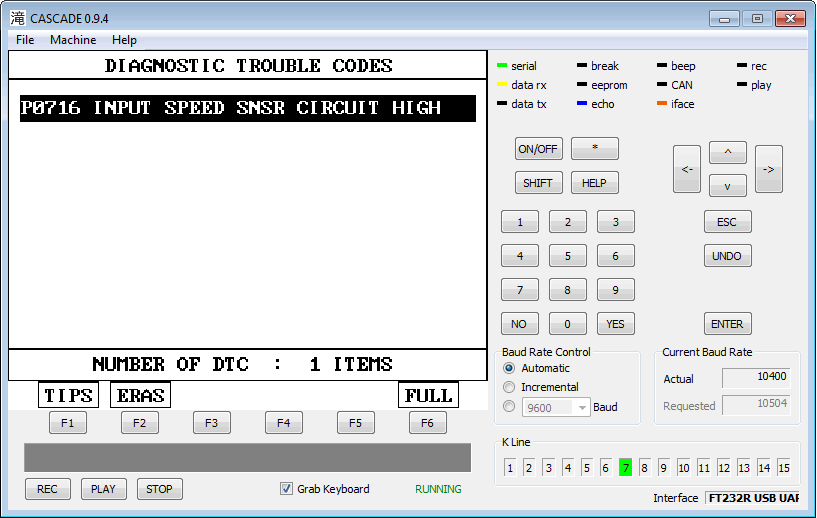
Task: Select Automatic baud rate control
Action: coord(510,369)
